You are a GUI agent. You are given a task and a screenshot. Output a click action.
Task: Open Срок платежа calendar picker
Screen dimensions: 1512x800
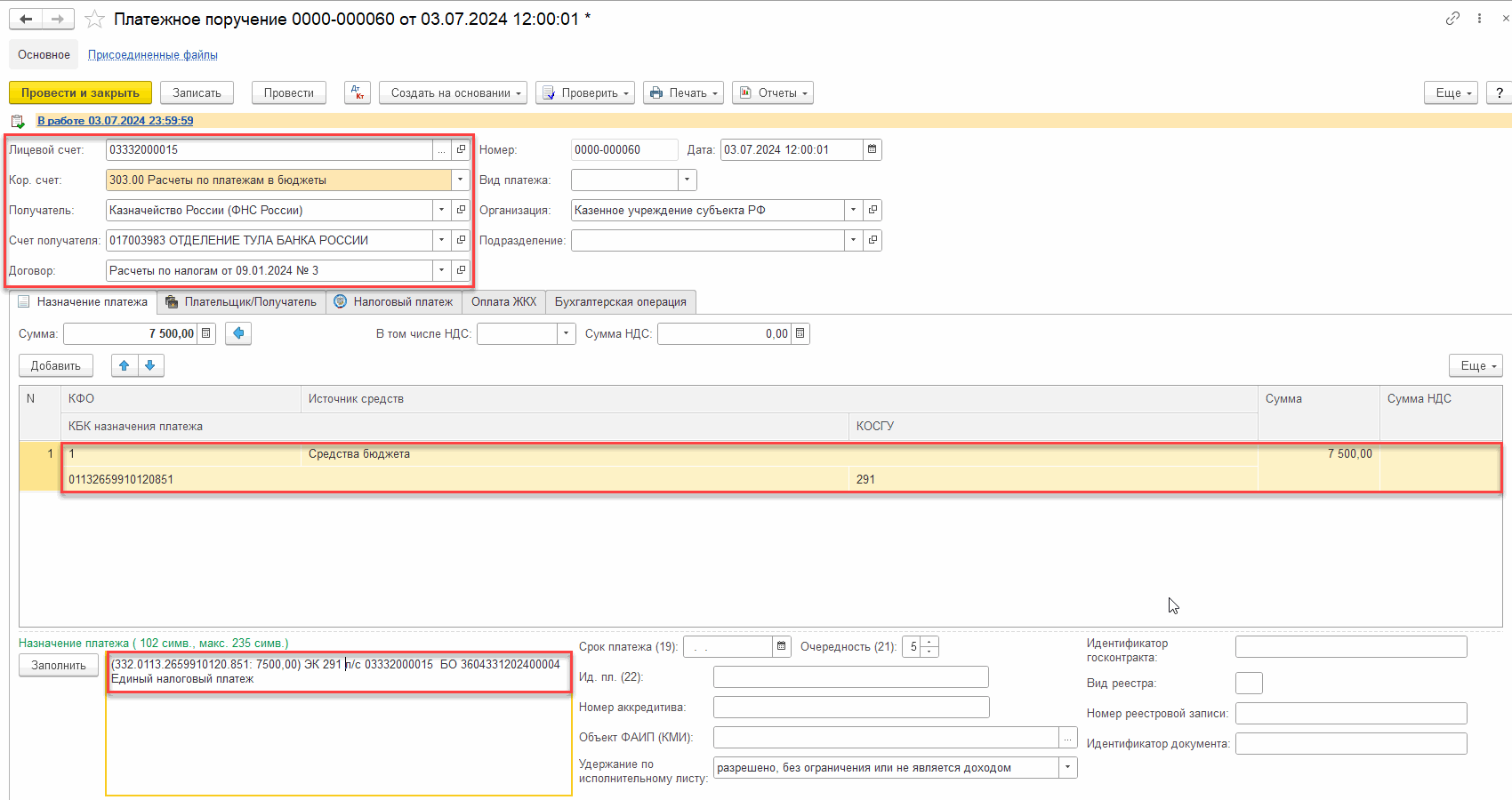click(x=781, y=646)
